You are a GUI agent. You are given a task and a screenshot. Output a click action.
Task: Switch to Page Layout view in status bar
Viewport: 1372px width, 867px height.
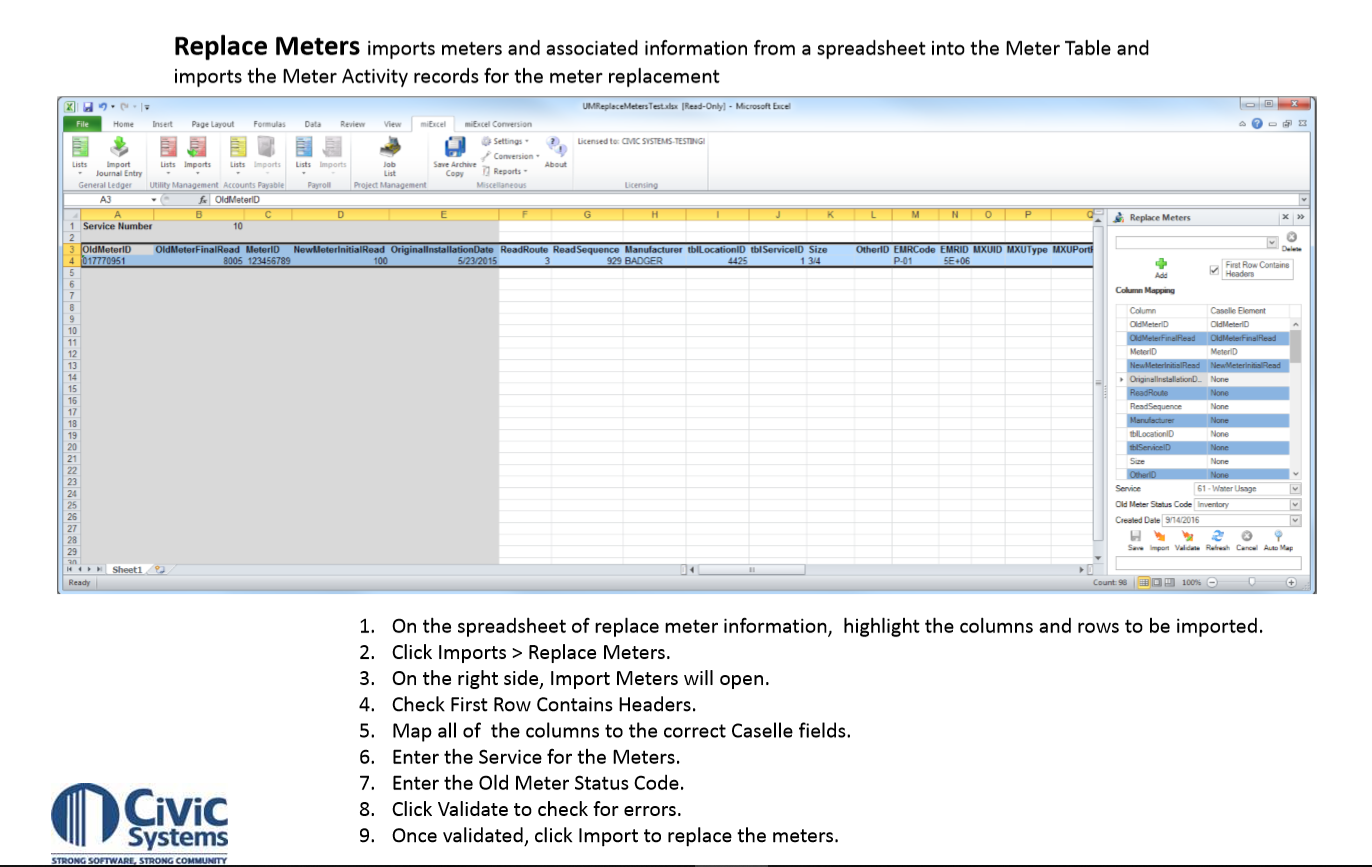coord(1157,582)
